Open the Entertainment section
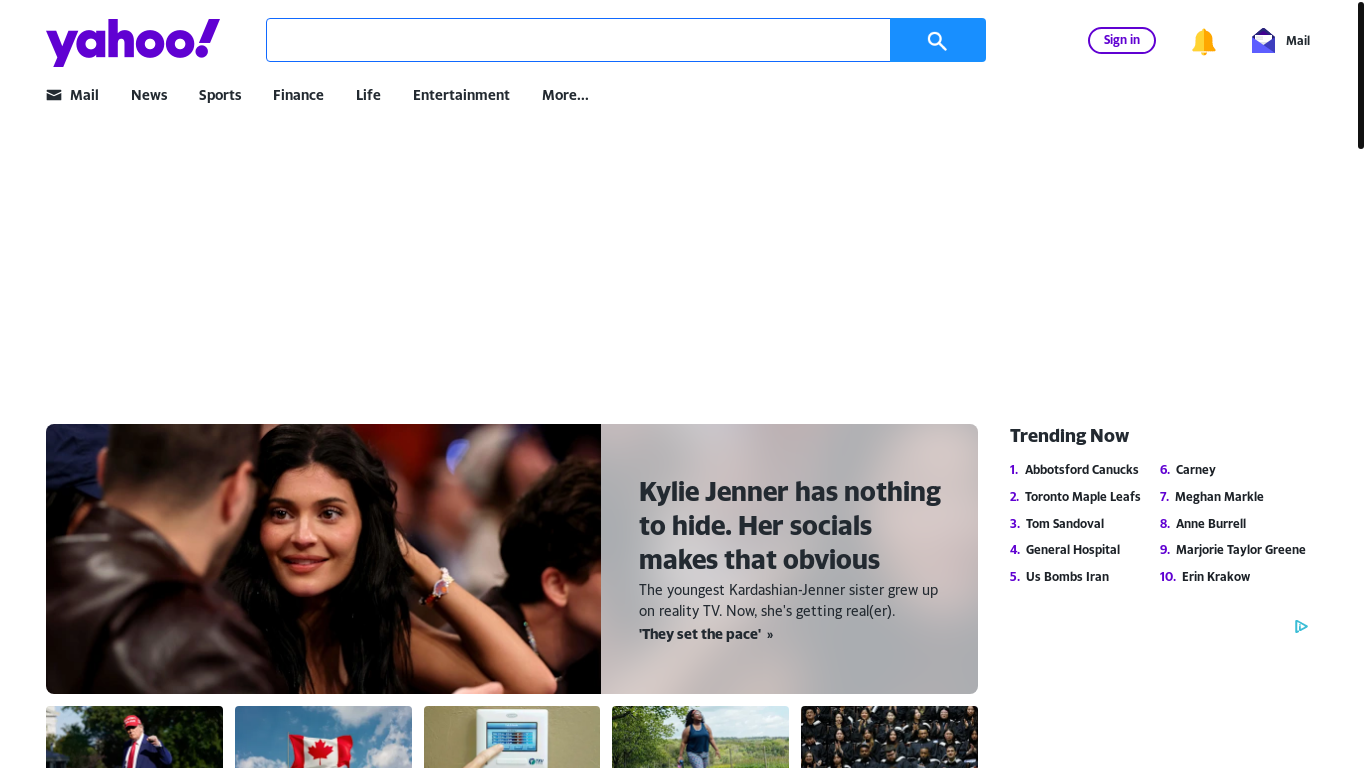 [461, 95]
